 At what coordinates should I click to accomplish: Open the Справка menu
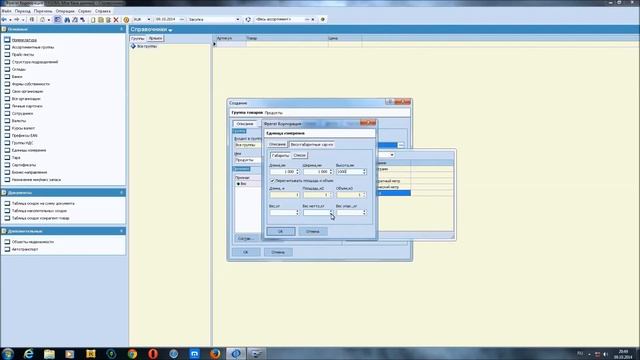(x=102, y=11)
